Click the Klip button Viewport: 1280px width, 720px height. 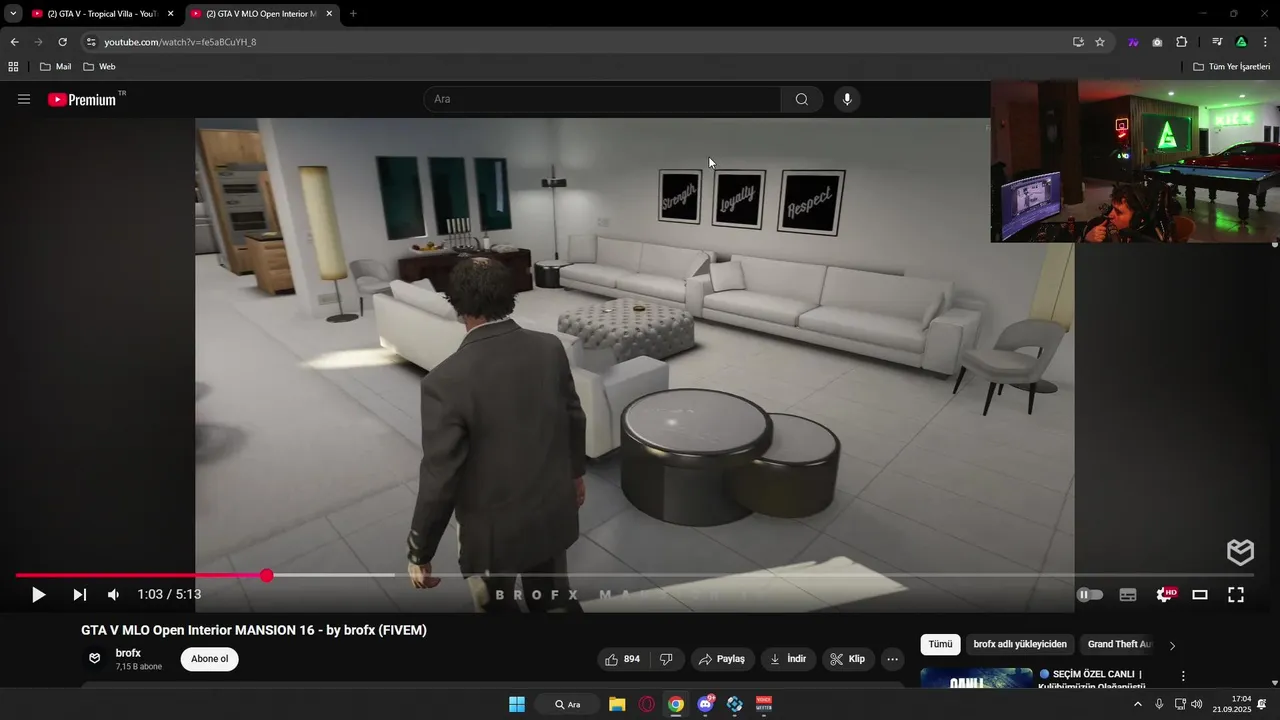click(848, 659)
